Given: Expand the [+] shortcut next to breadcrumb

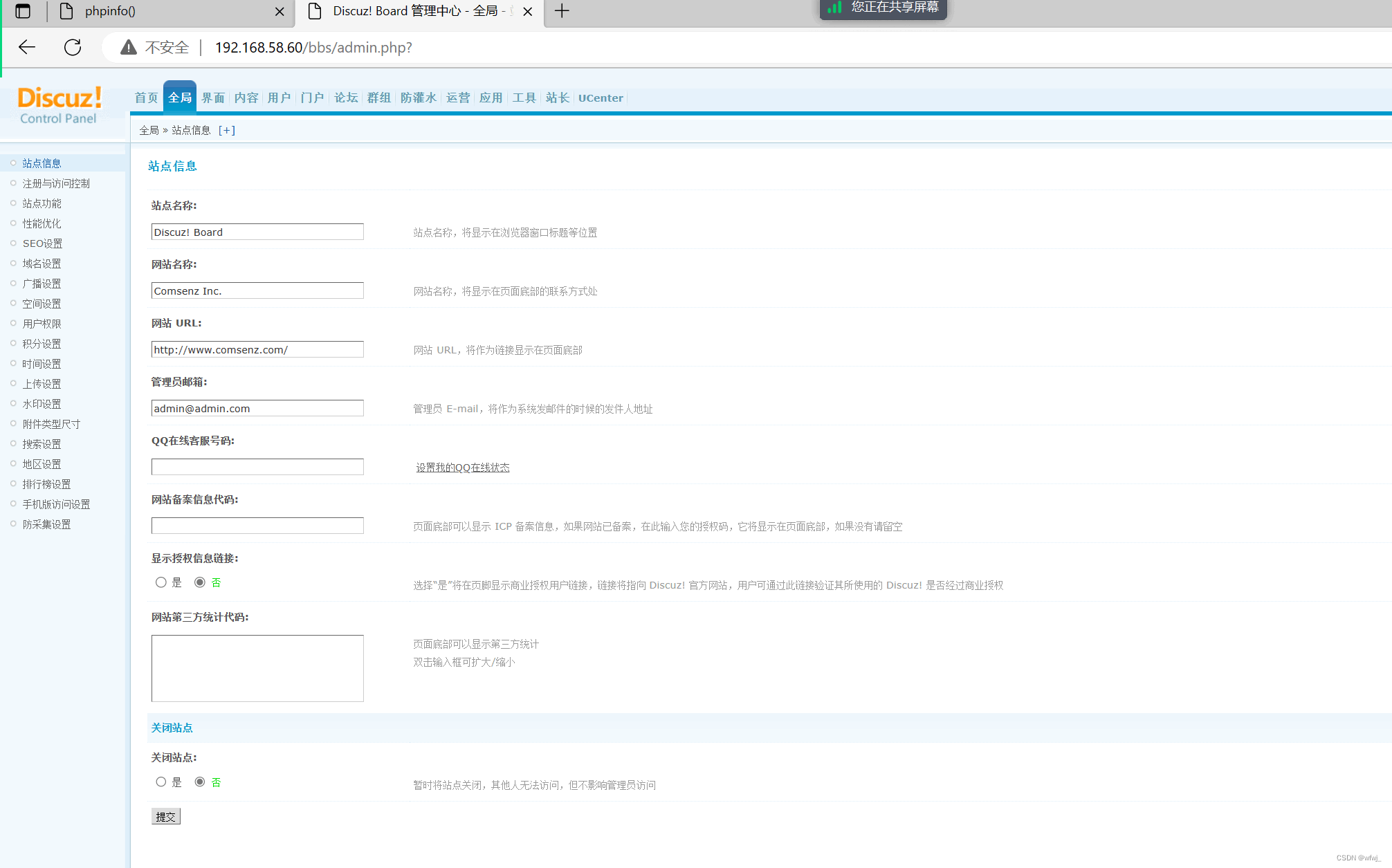Looking at the screenshot, I should point(227,130).
